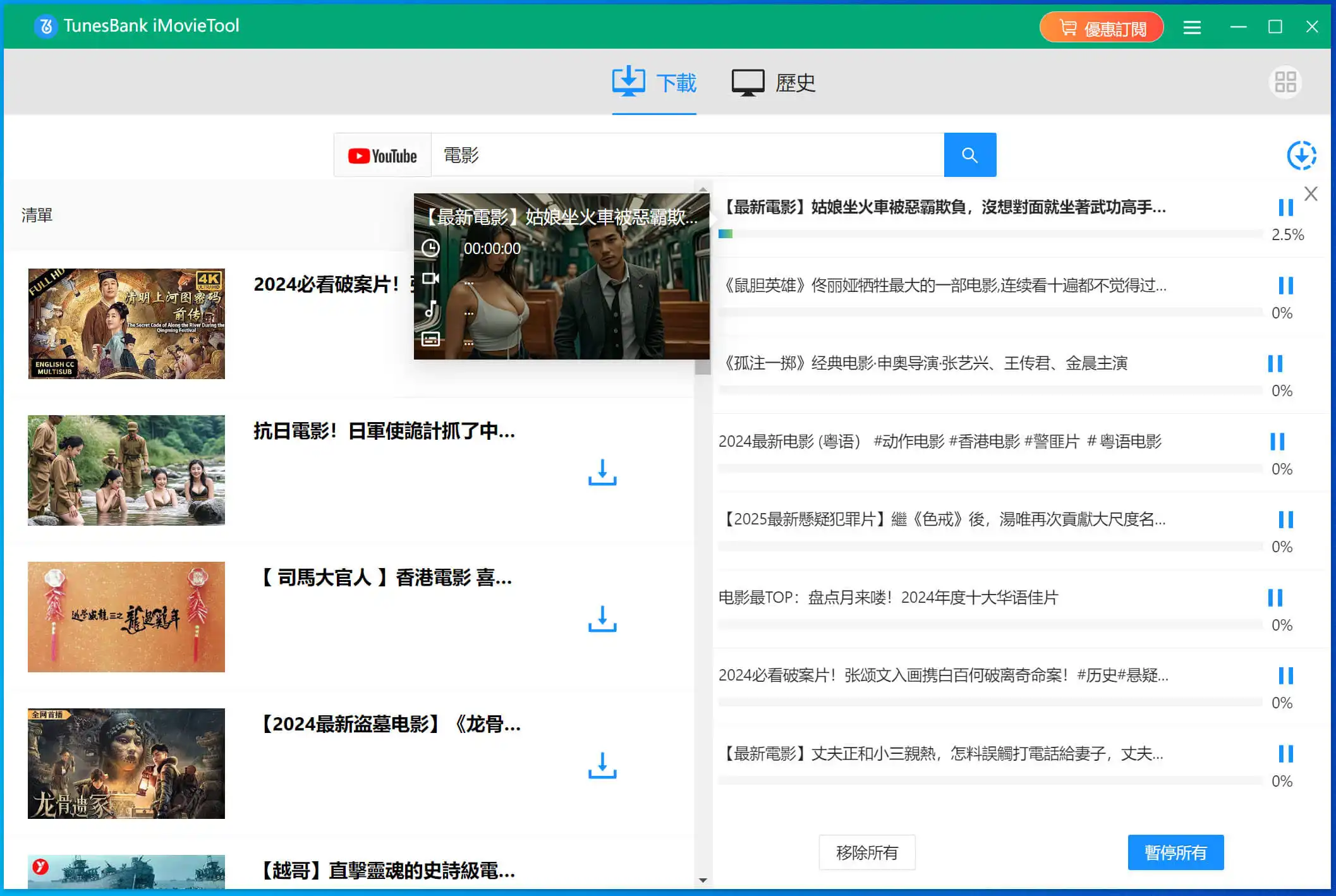This screenshot has height=896, width=1336.
Task: Download the 抗日電影 video
Action: coord(602,472)
